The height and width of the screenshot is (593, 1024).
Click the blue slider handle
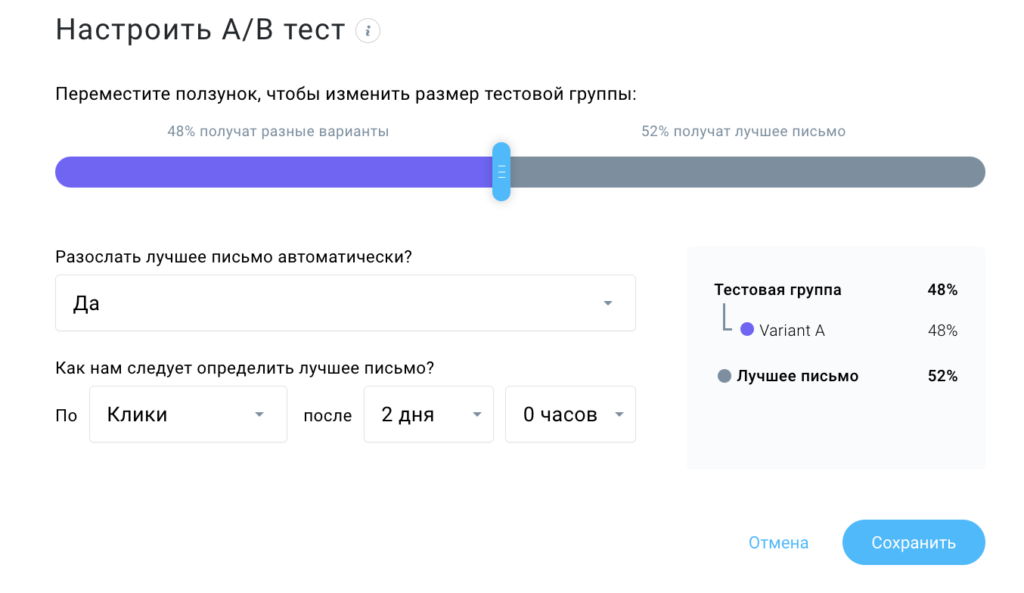coord(502,172)
